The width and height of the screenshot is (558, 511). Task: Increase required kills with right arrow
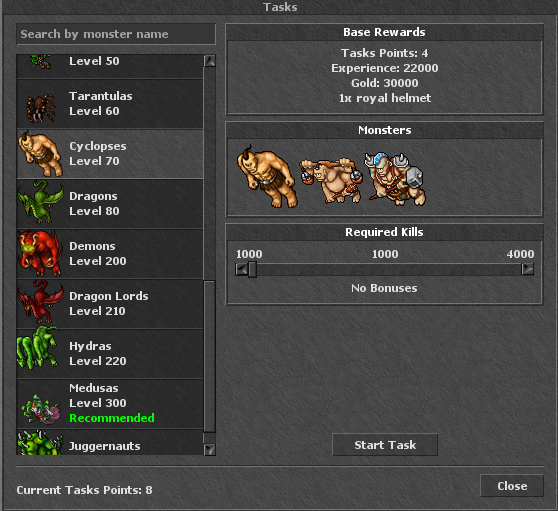pyautogui.click(x=528, y=269)
